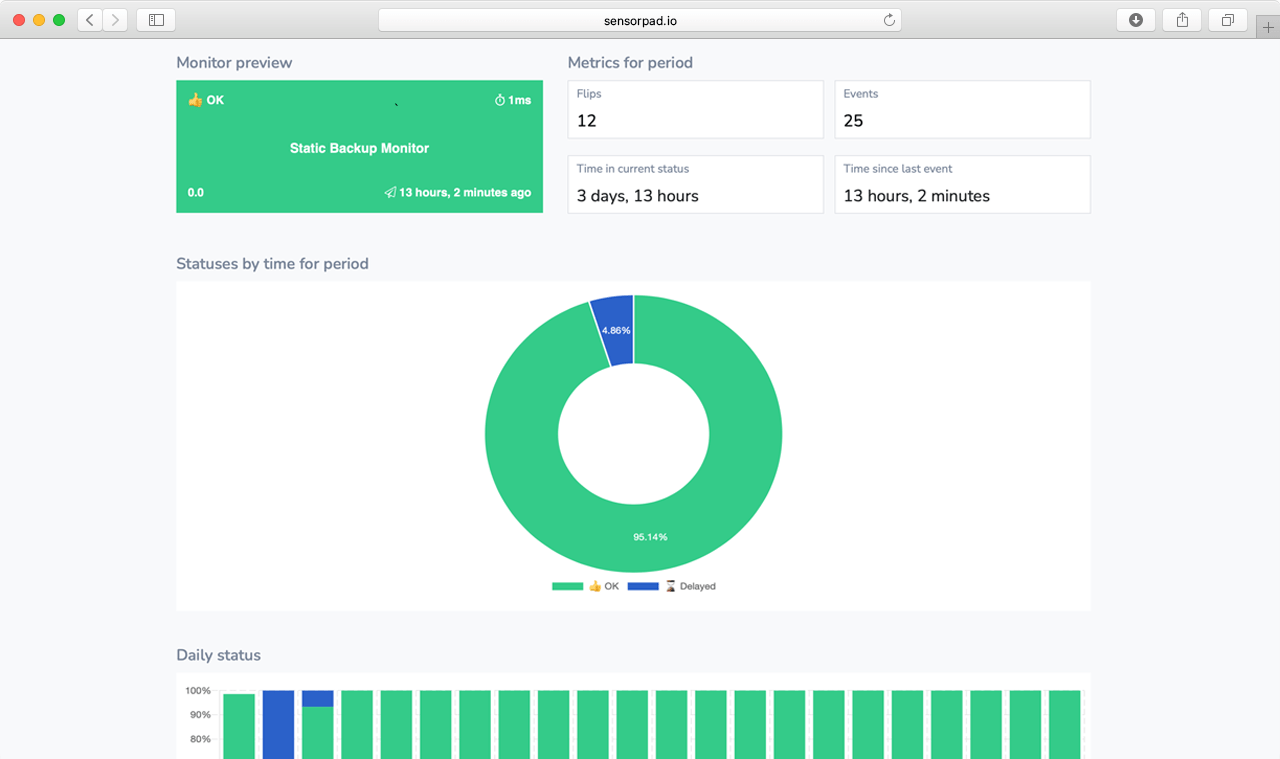Toggle the OK legend green swatch
This screenshot has width=1280, height=759.
567,586
